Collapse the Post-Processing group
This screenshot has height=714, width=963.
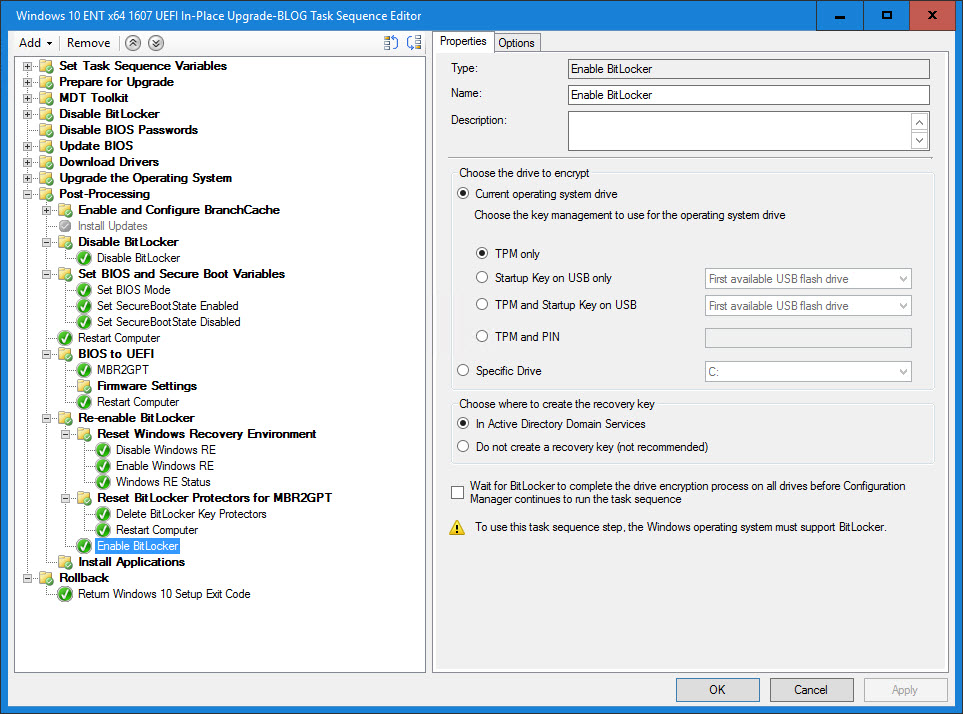[x=29, y=194]
